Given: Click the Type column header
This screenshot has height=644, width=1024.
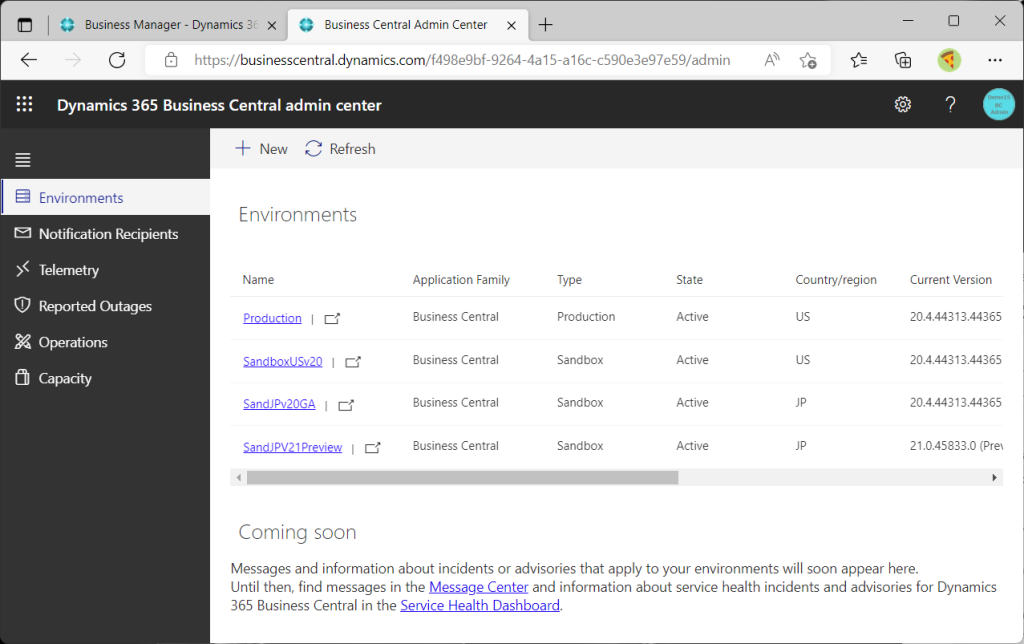Looking at the screenshot, I should point(569,280).
